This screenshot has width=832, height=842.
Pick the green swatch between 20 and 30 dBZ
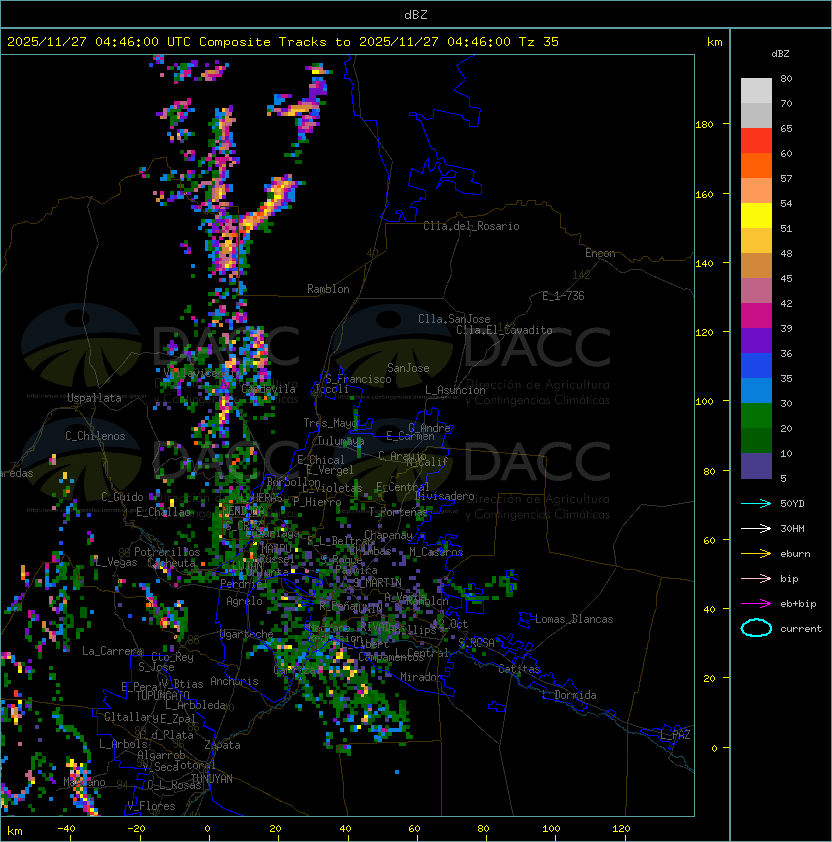pos(756,416)
